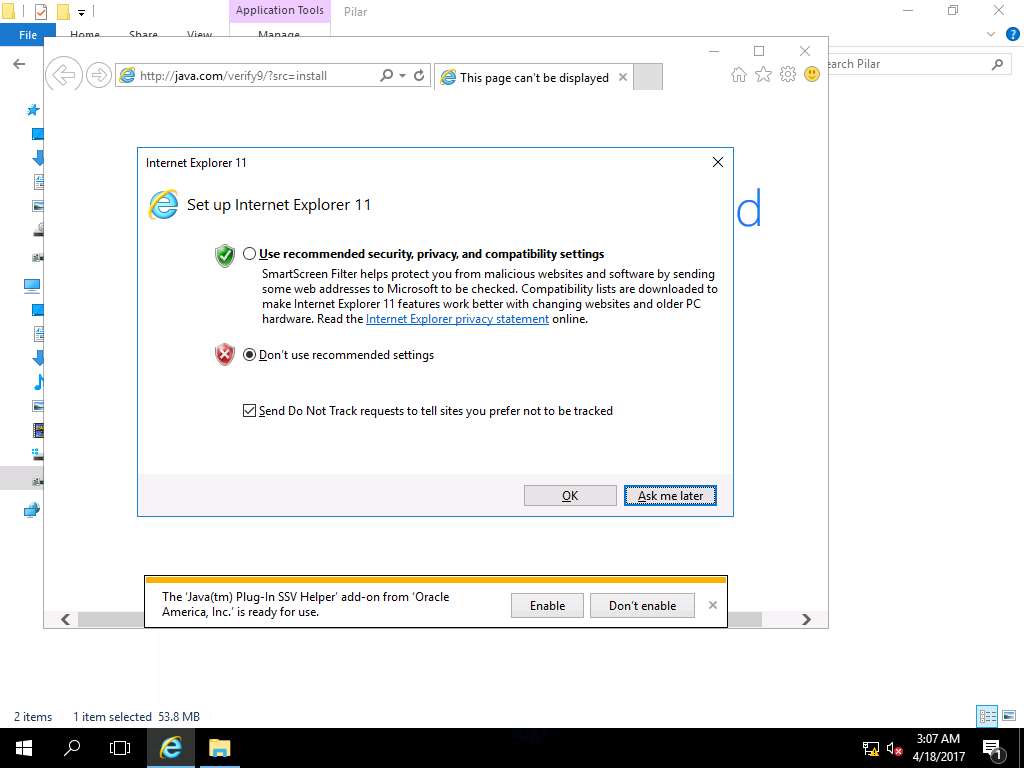Close the 'This page can't be displayed' tab
This screenshot has width=1024, height=768.
pyautogui.click(x=623, y=77)
